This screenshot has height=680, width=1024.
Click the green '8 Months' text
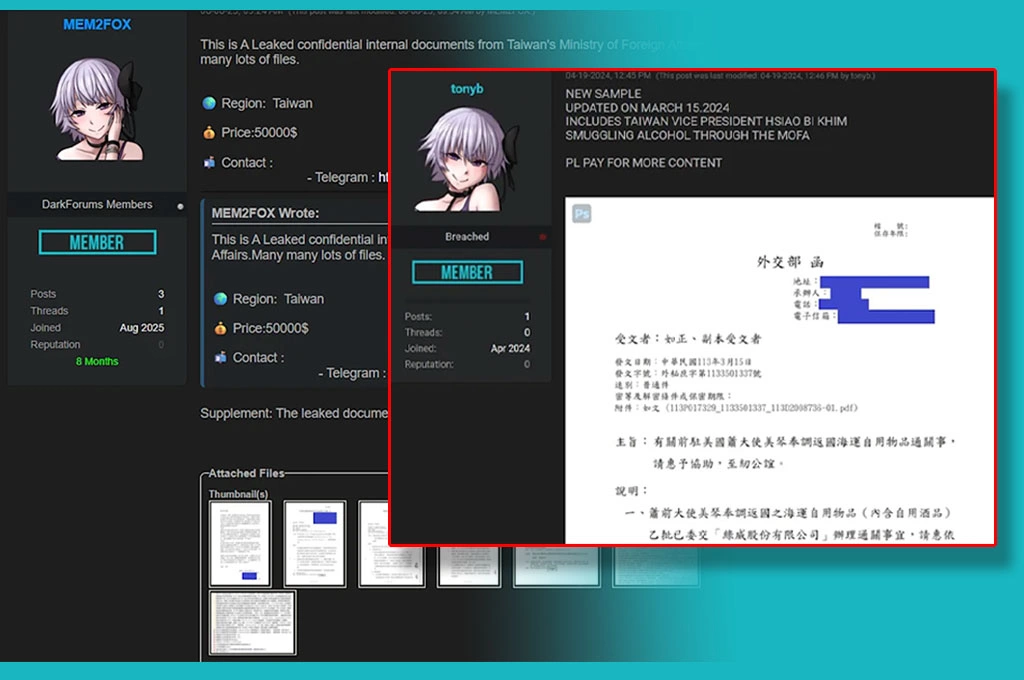97,361
